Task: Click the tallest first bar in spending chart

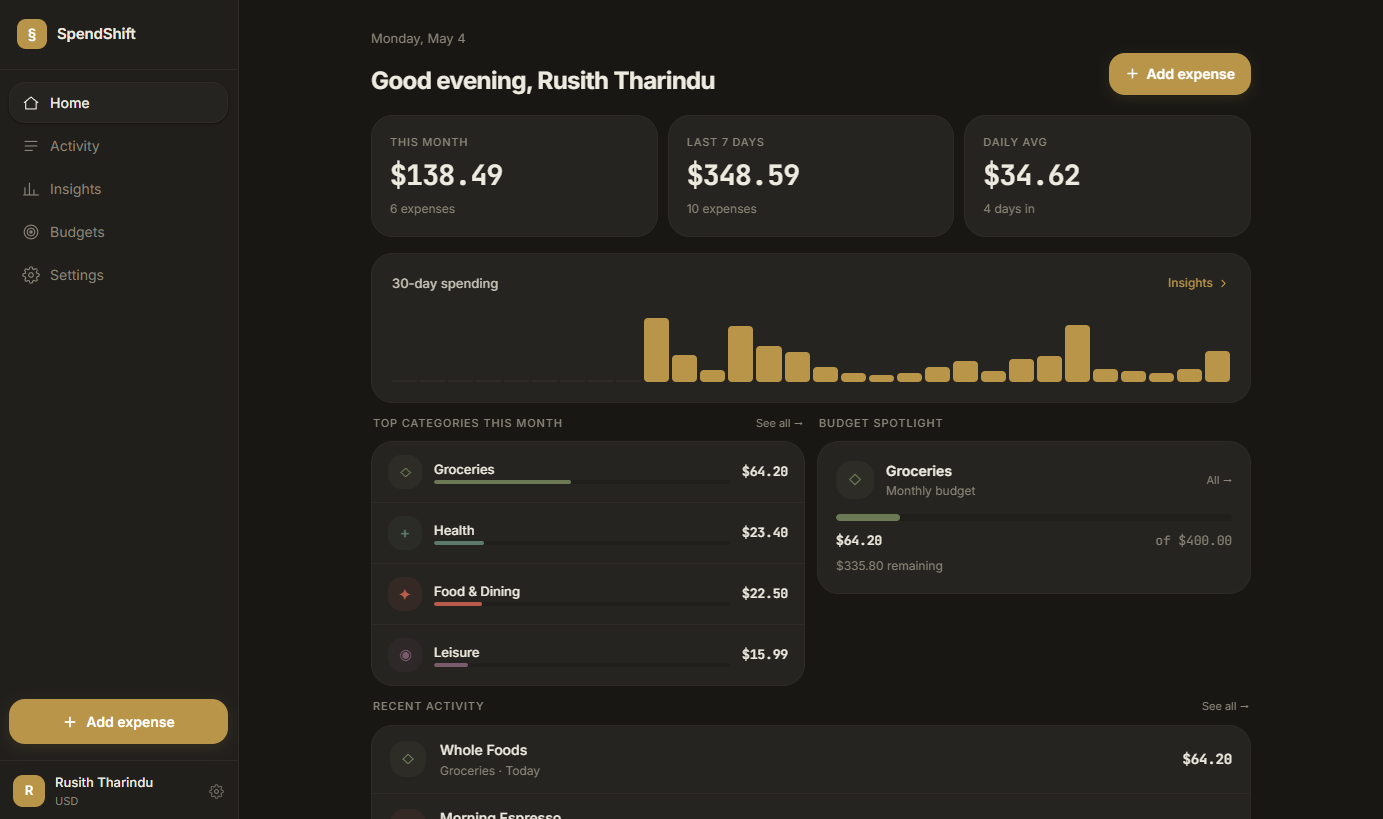Action: (x=656, y=350)
